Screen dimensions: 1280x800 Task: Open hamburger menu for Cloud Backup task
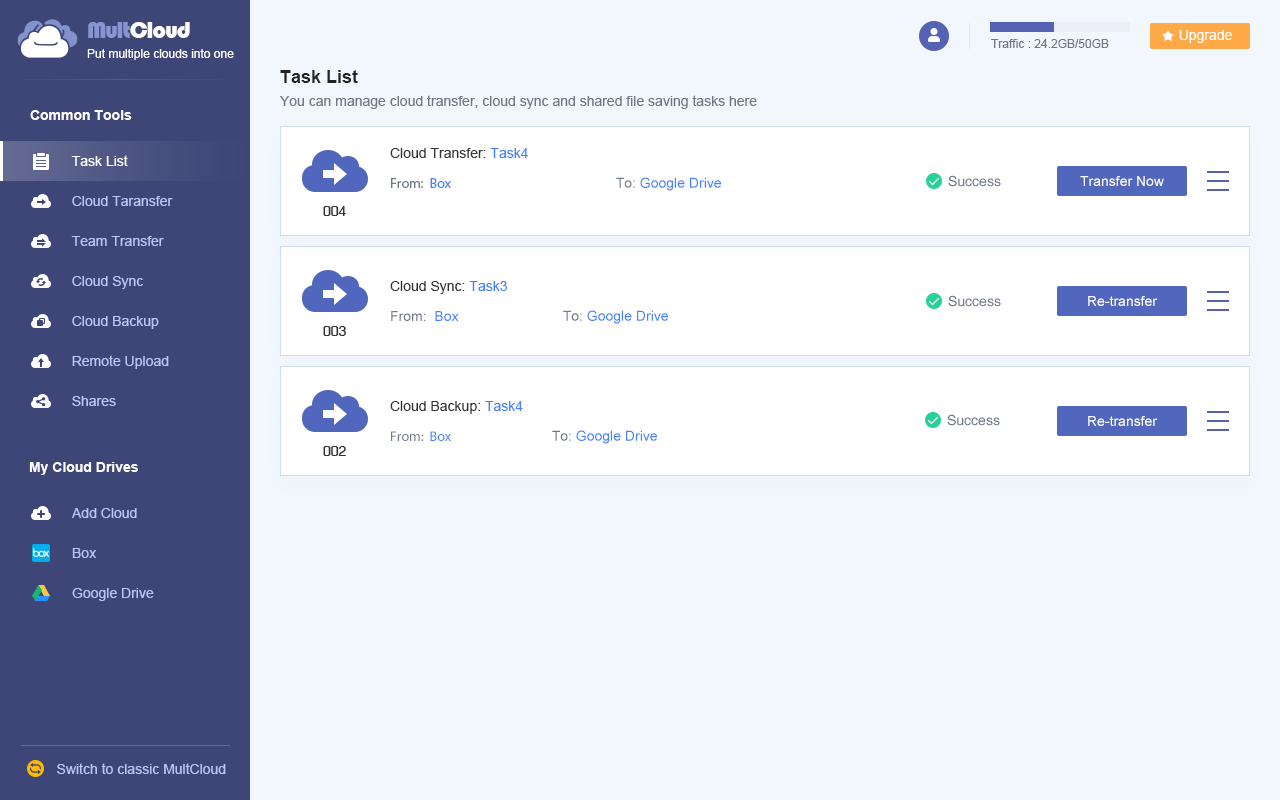pos(1218,421)
